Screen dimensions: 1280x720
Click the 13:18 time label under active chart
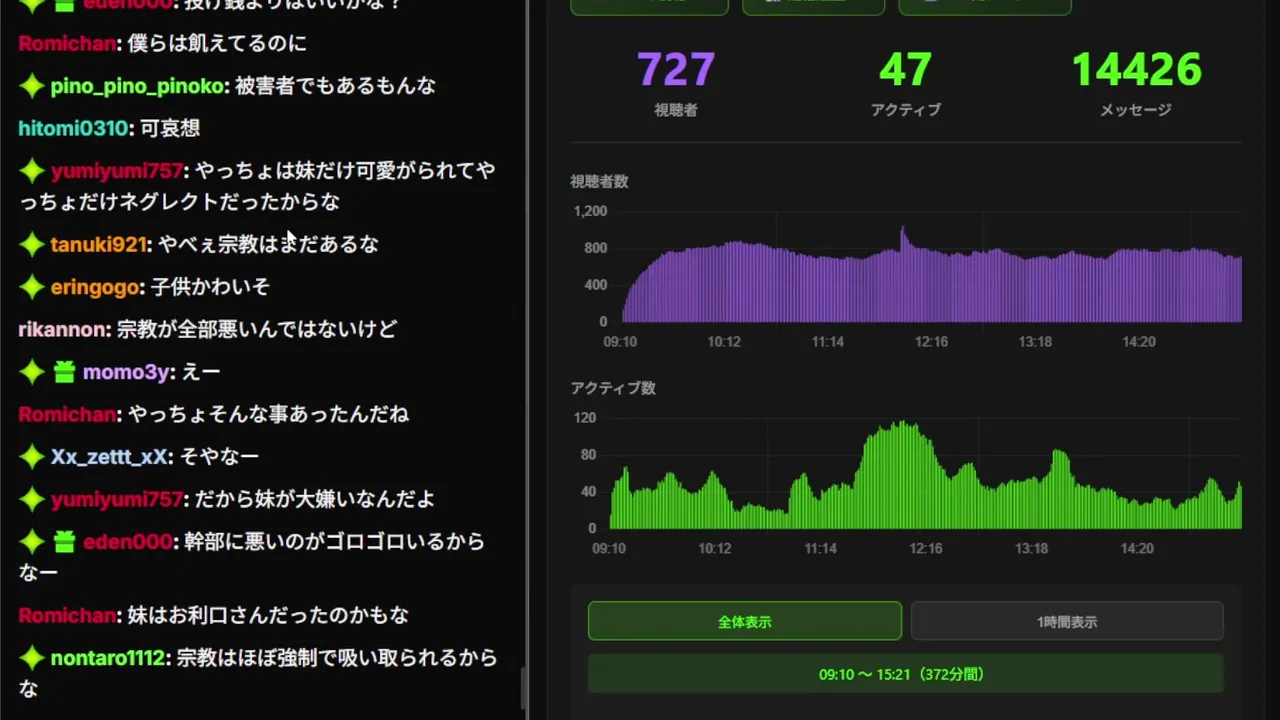click(1031, 549)
